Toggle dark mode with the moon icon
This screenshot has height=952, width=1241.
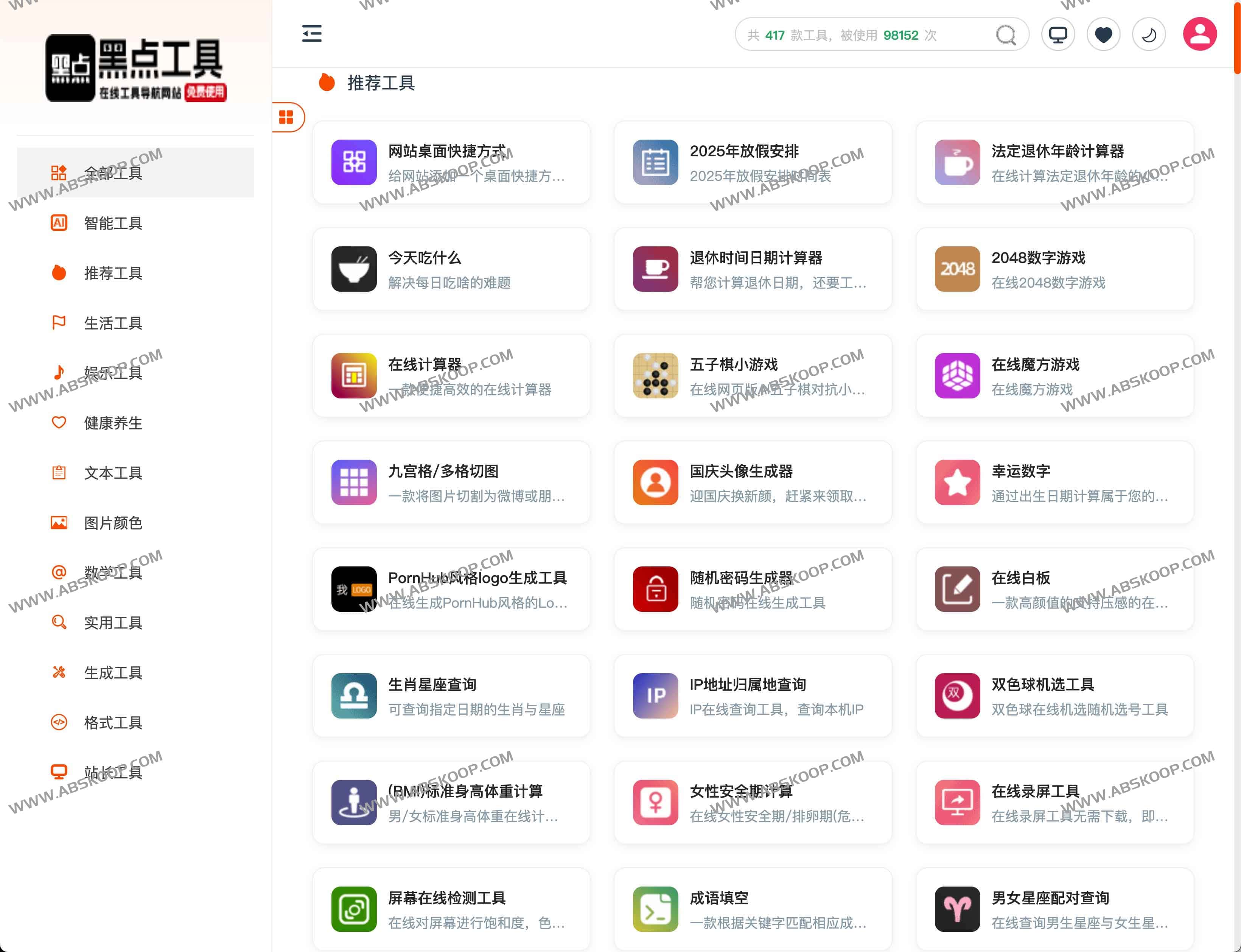(1149, 34)
